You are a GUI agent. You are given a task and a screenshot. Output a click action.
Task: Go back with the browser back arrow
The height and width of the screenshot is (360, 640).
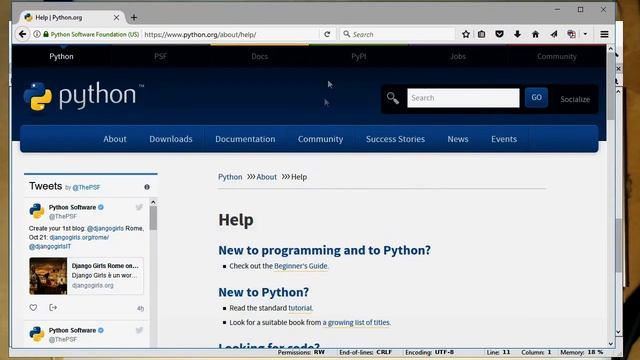pyautogui.click(x=22, y=34)
